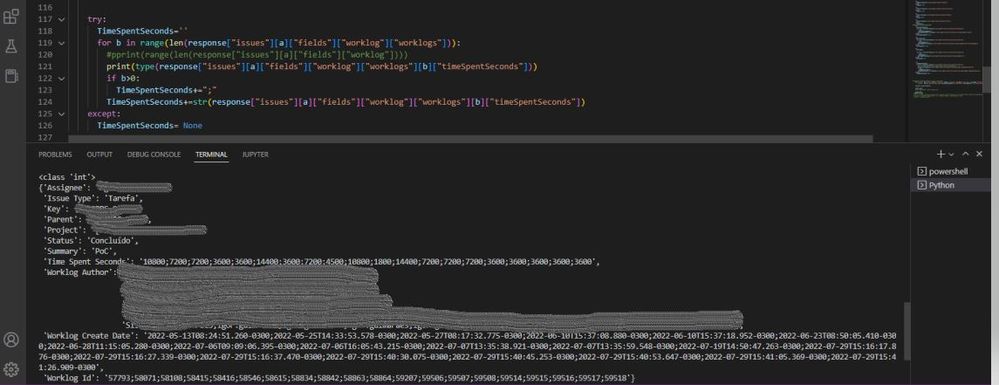Click 'print(type(' statement on line 121

coord(322,66)
